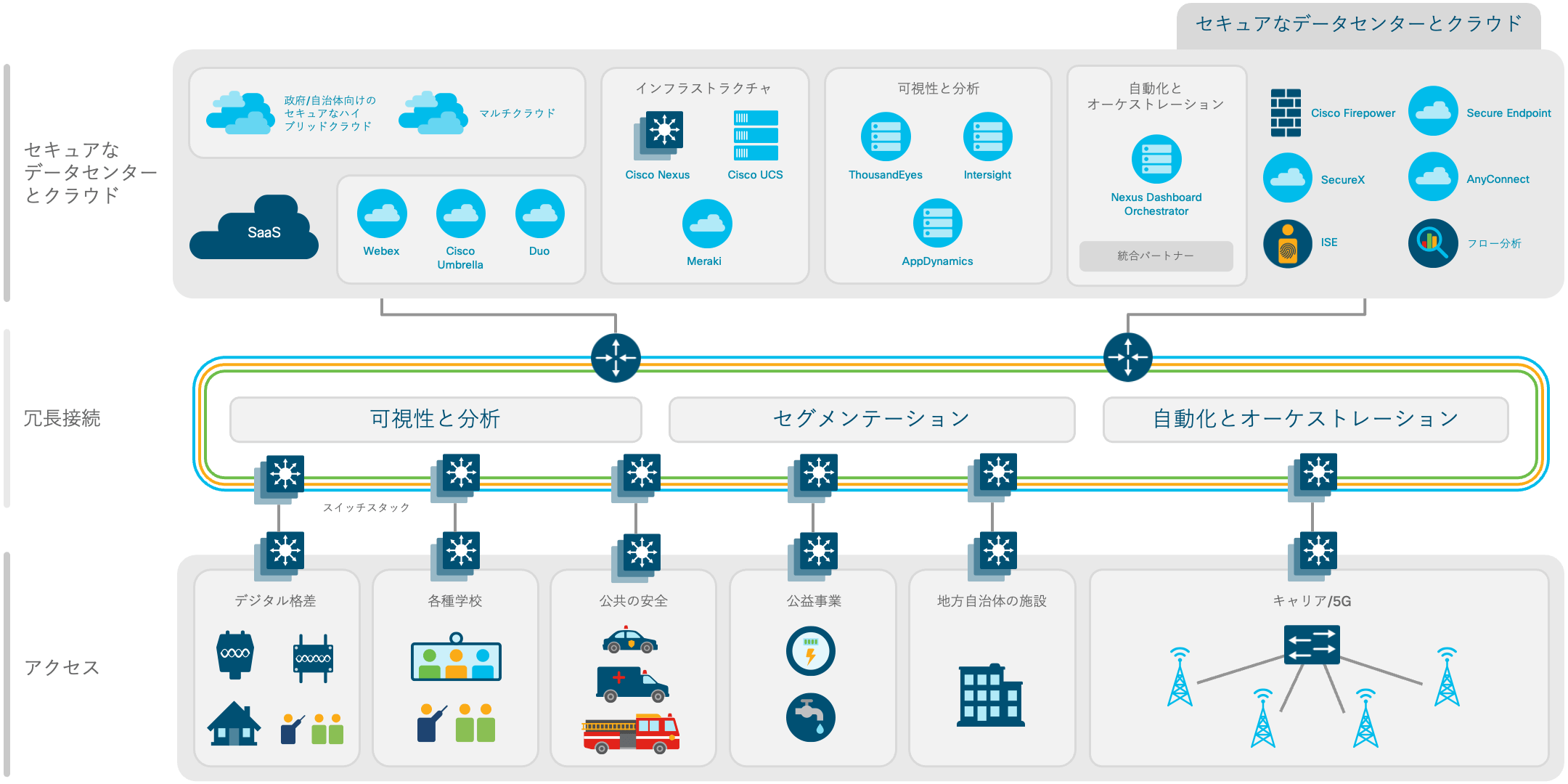Image resolution: width=1568 pixels, height=784 pixels.
Task: Select the video conference screen icon
Action: point(456,657)
